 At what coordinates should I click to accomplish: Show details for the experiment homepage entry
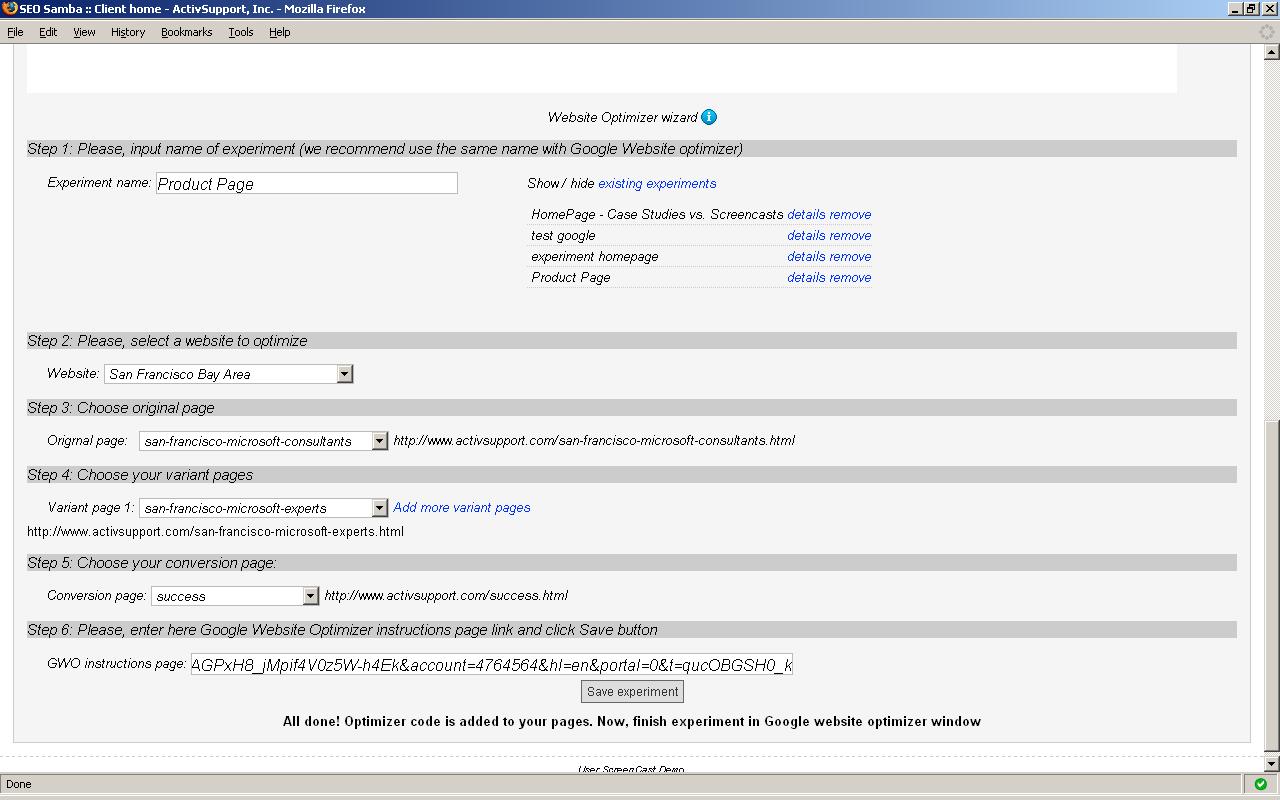tap(806, 257)
